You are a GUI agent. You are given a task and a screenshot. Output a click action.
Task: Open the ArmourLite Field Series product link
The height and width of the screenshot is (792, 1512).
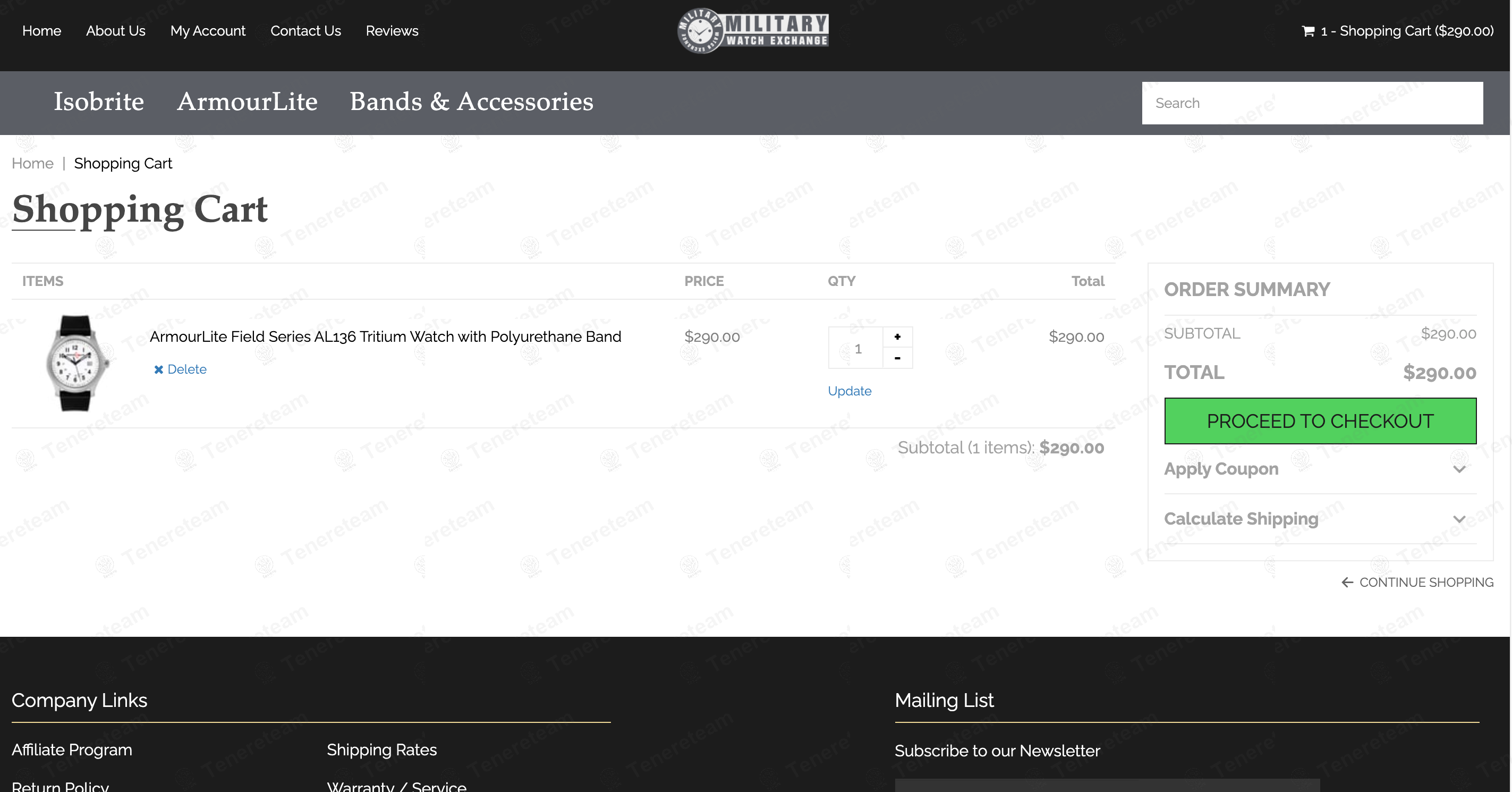[x=385, y=336]
